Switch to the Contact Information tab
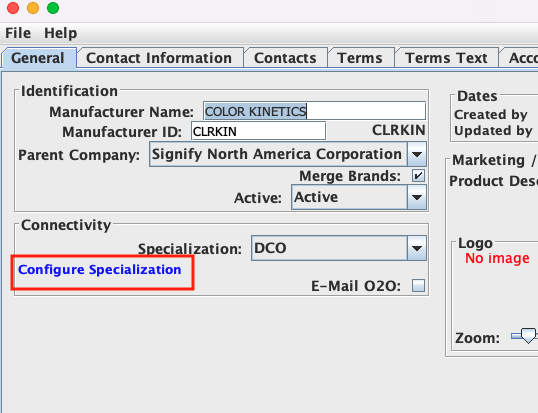 pos(159,58)
